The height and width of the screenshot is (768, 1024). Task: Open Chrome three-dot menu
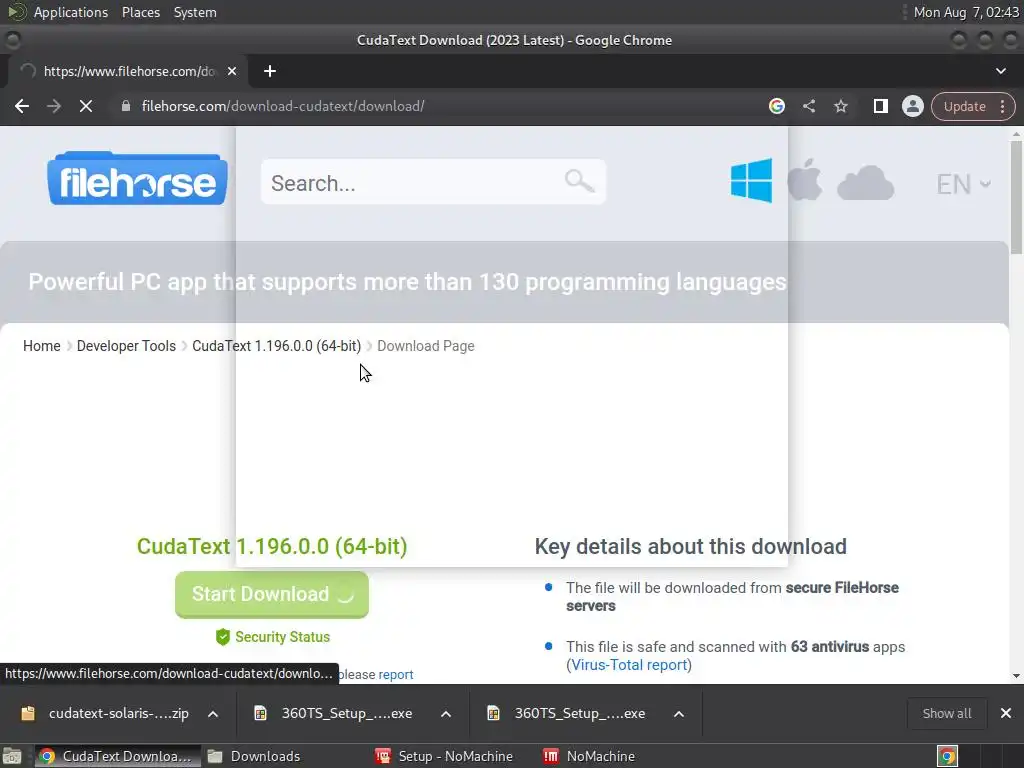[x=1002, y=106]
